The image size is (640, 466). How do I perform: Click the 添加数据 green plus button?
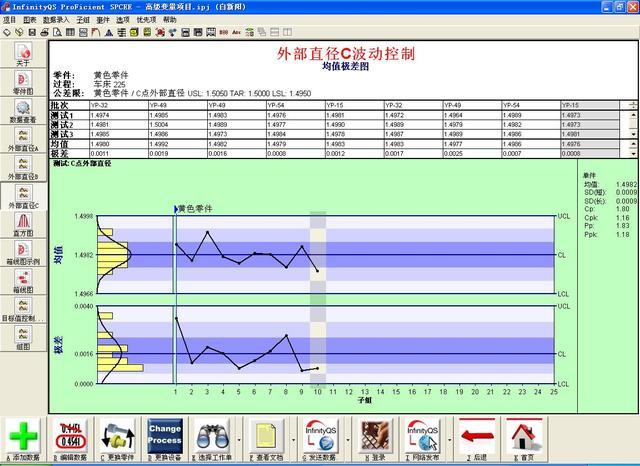coord(23,440)
